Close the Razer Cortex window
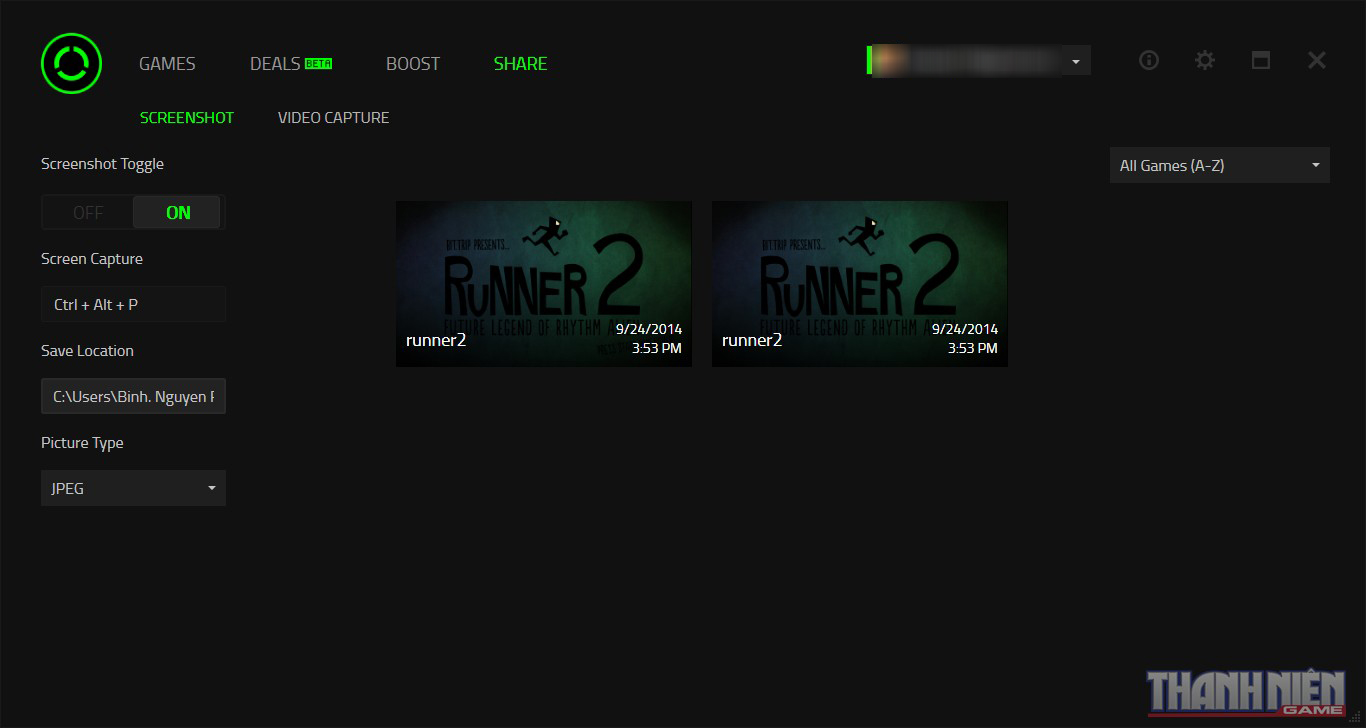The height and width of the screenshot is (728, 1366). [x=1317, y=60]
